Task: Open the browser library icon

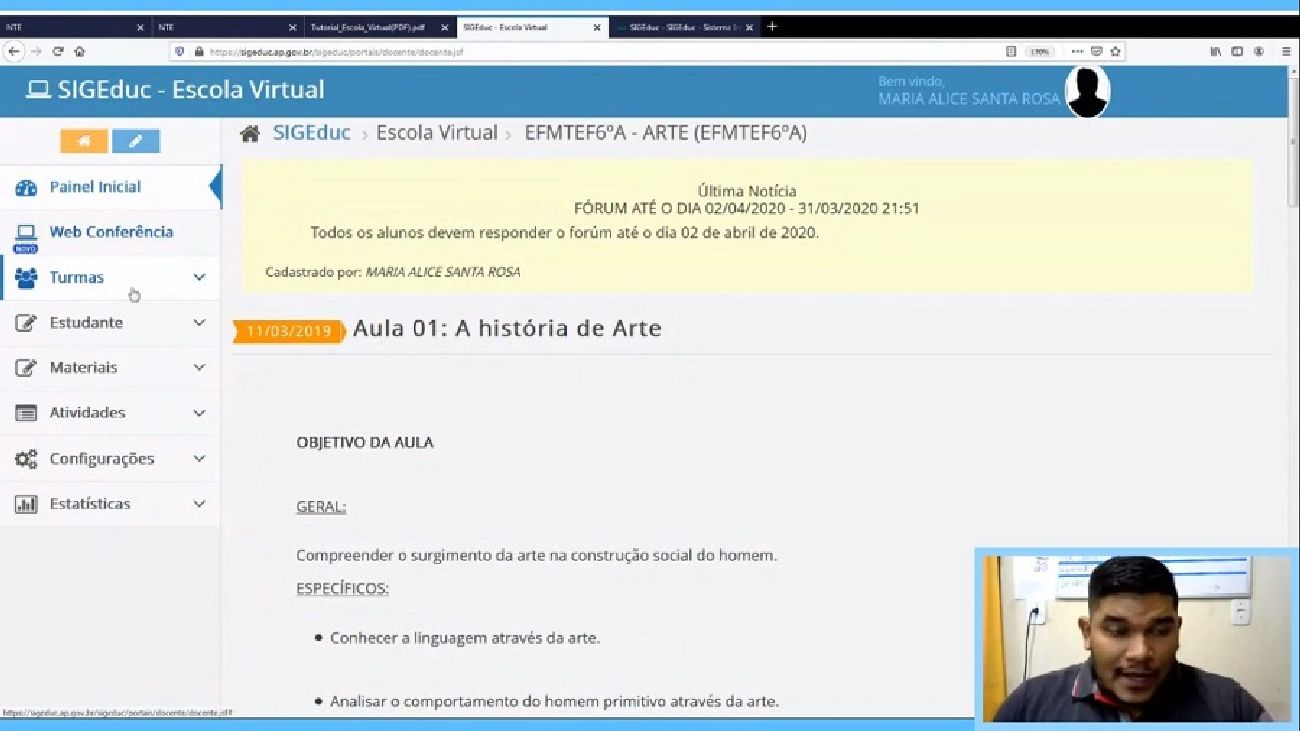Action: 1216,51
